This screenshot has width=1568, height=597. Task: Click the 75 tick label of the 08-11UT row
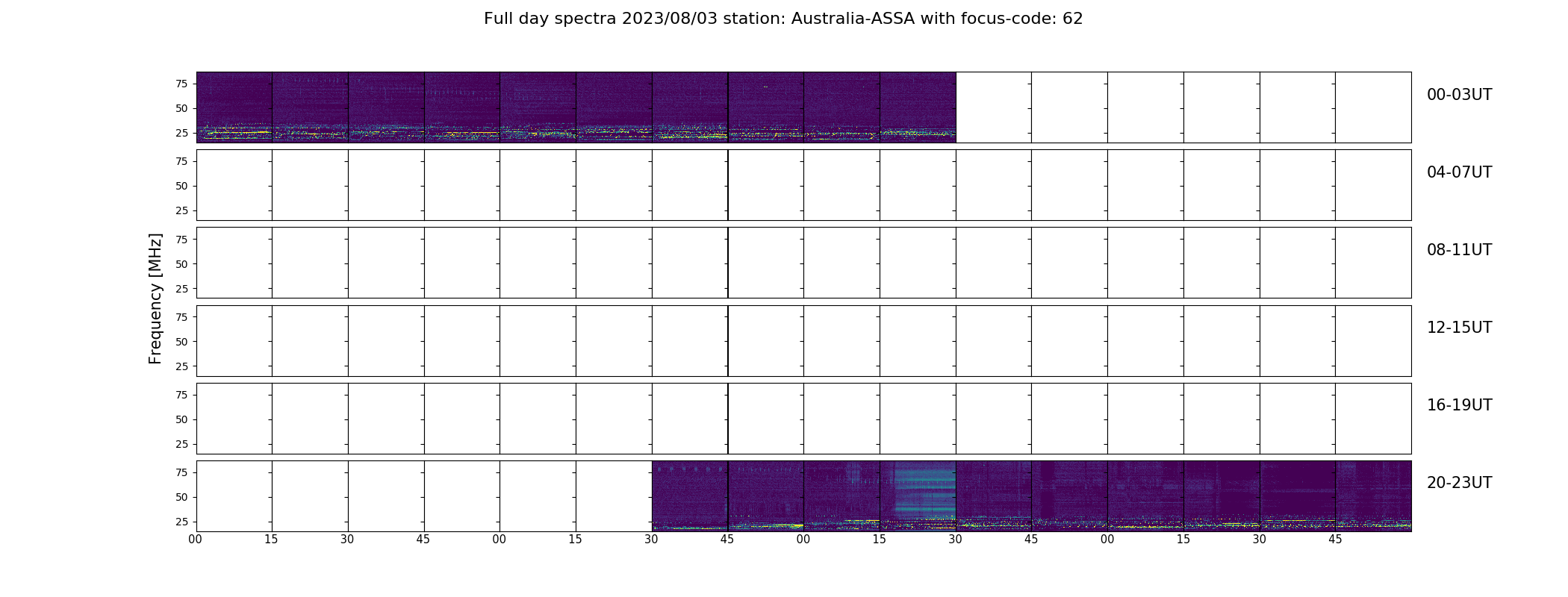181,240
